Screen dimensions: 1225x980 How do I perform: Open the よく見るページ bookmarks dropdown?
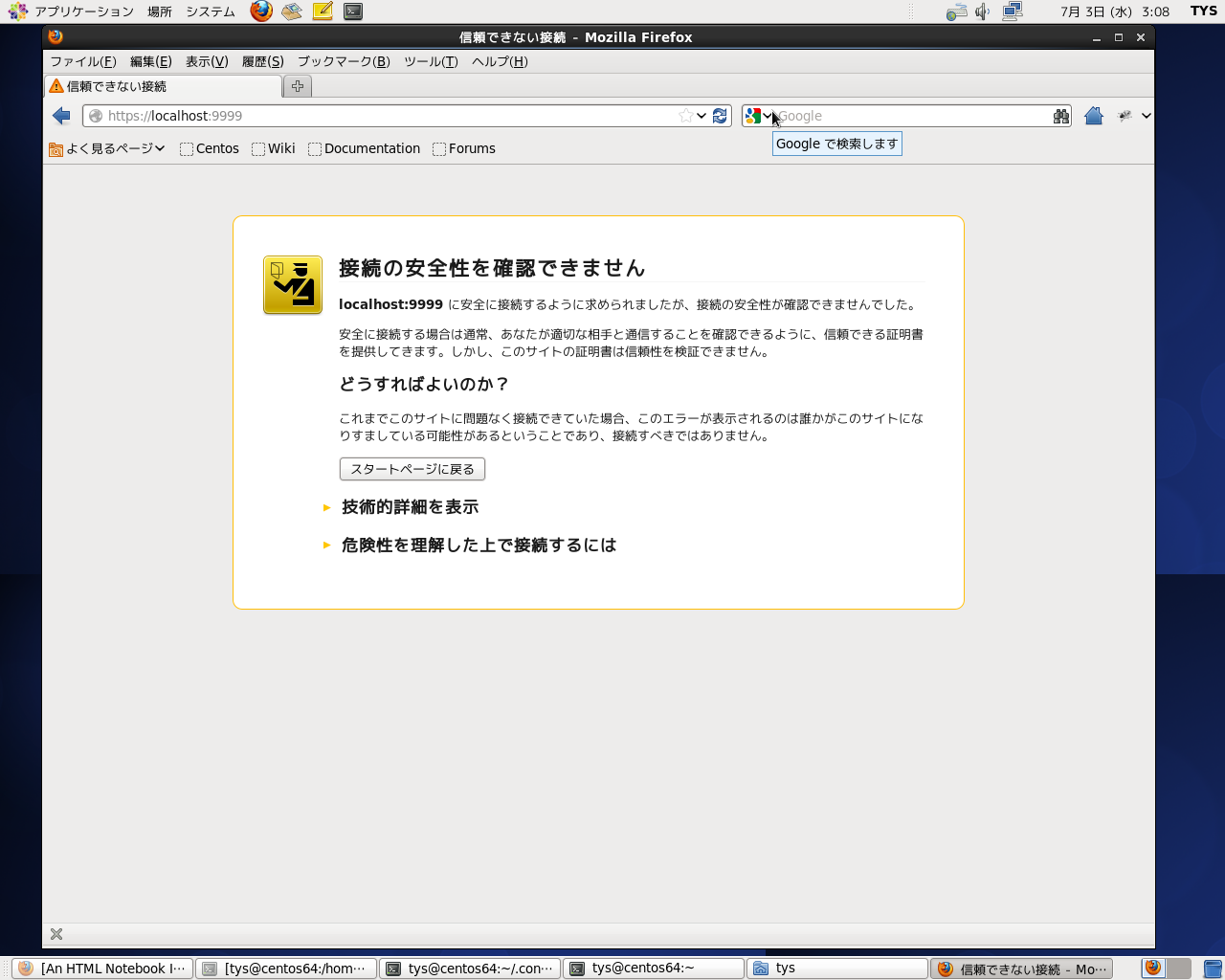(x=107, y=148)
